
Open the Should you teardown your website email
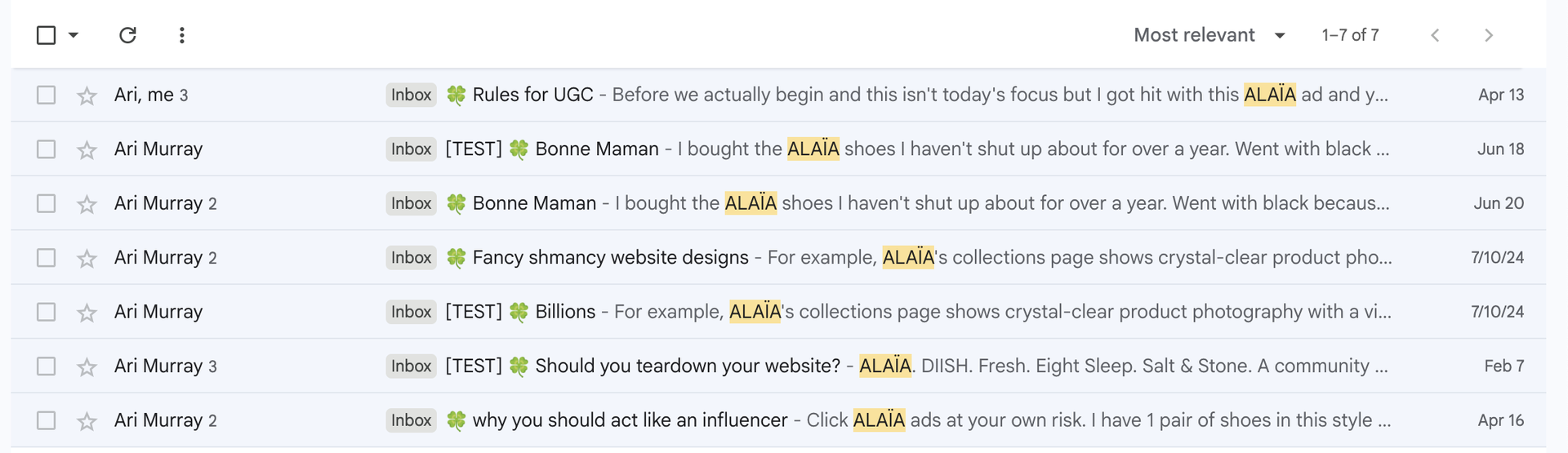[x=687, y=366]
